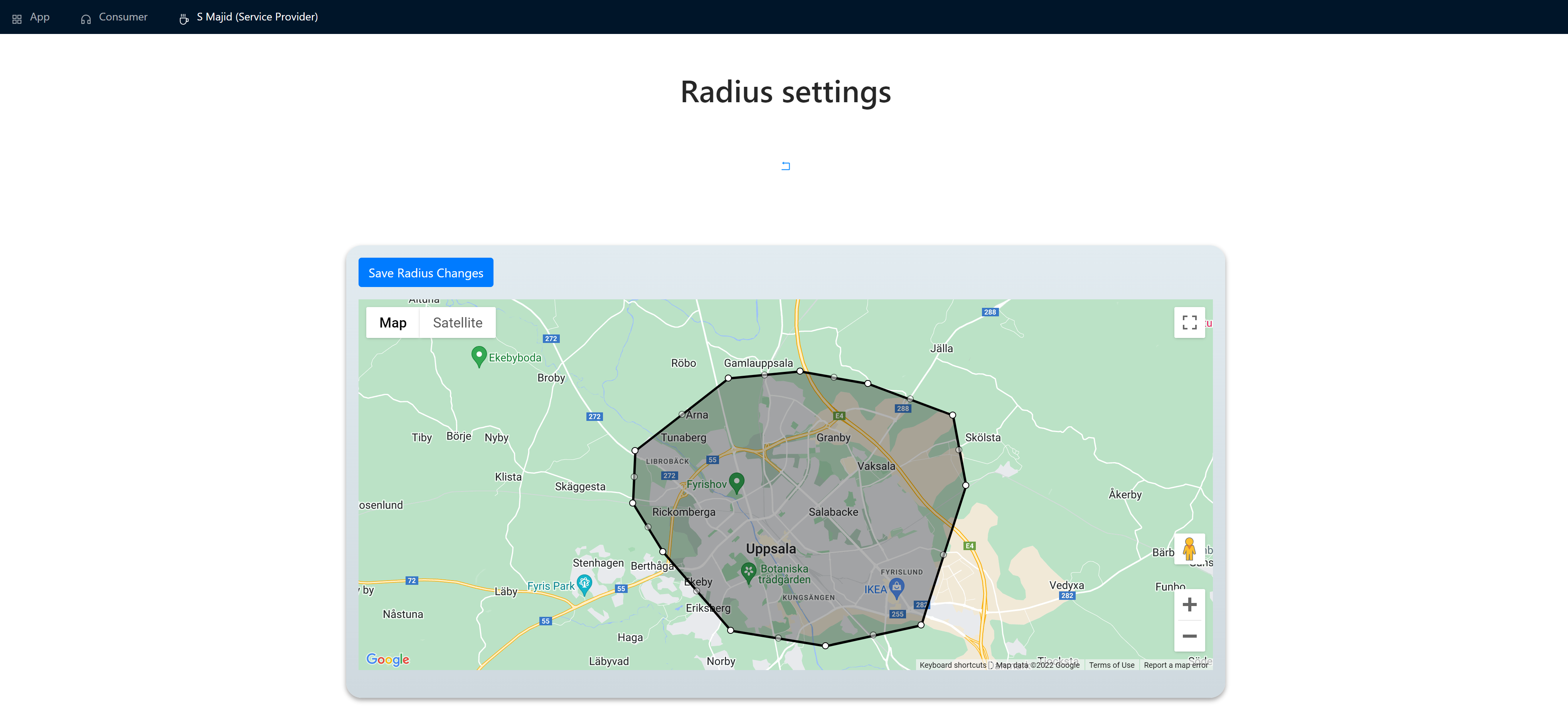Click the Vaksala label on map

coord(876,466)
